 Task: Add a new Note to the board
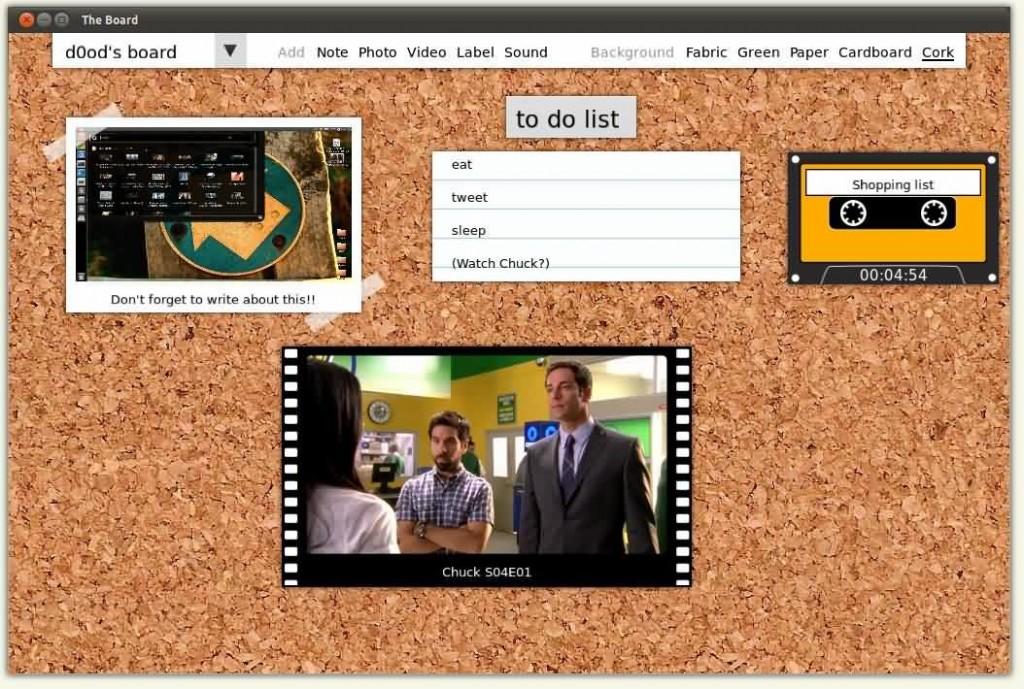332,52
